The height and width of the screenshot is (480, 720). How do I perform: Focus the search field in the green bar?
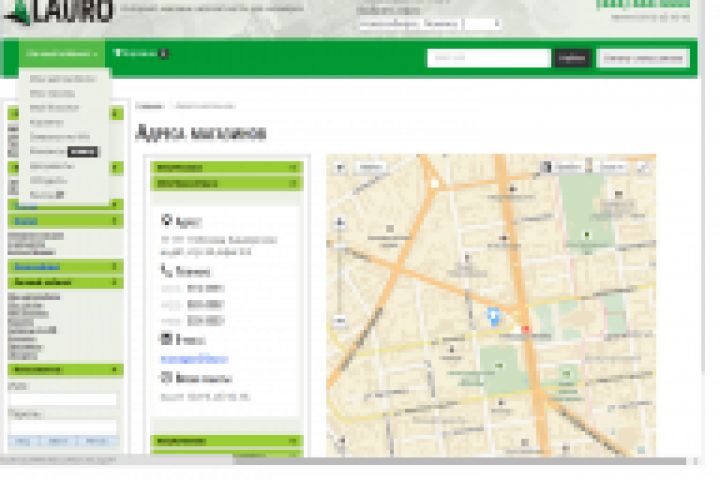coord(489,58)
